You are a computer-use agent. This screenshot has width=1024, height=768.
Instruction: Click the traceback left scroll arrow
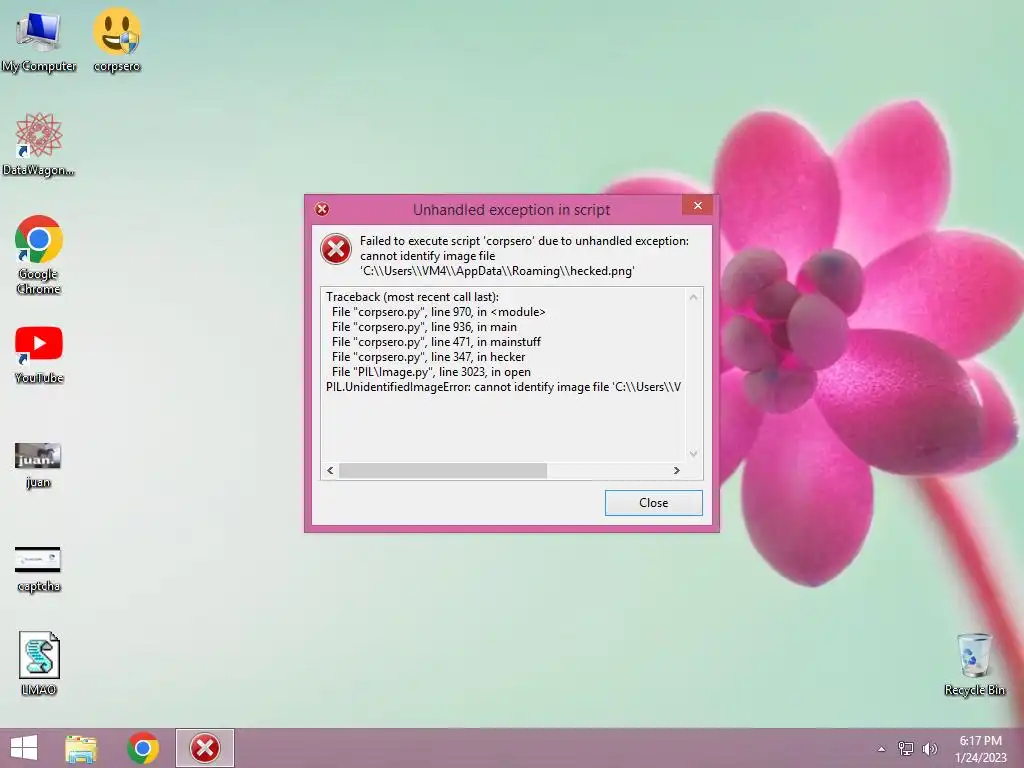pos(330,470)
